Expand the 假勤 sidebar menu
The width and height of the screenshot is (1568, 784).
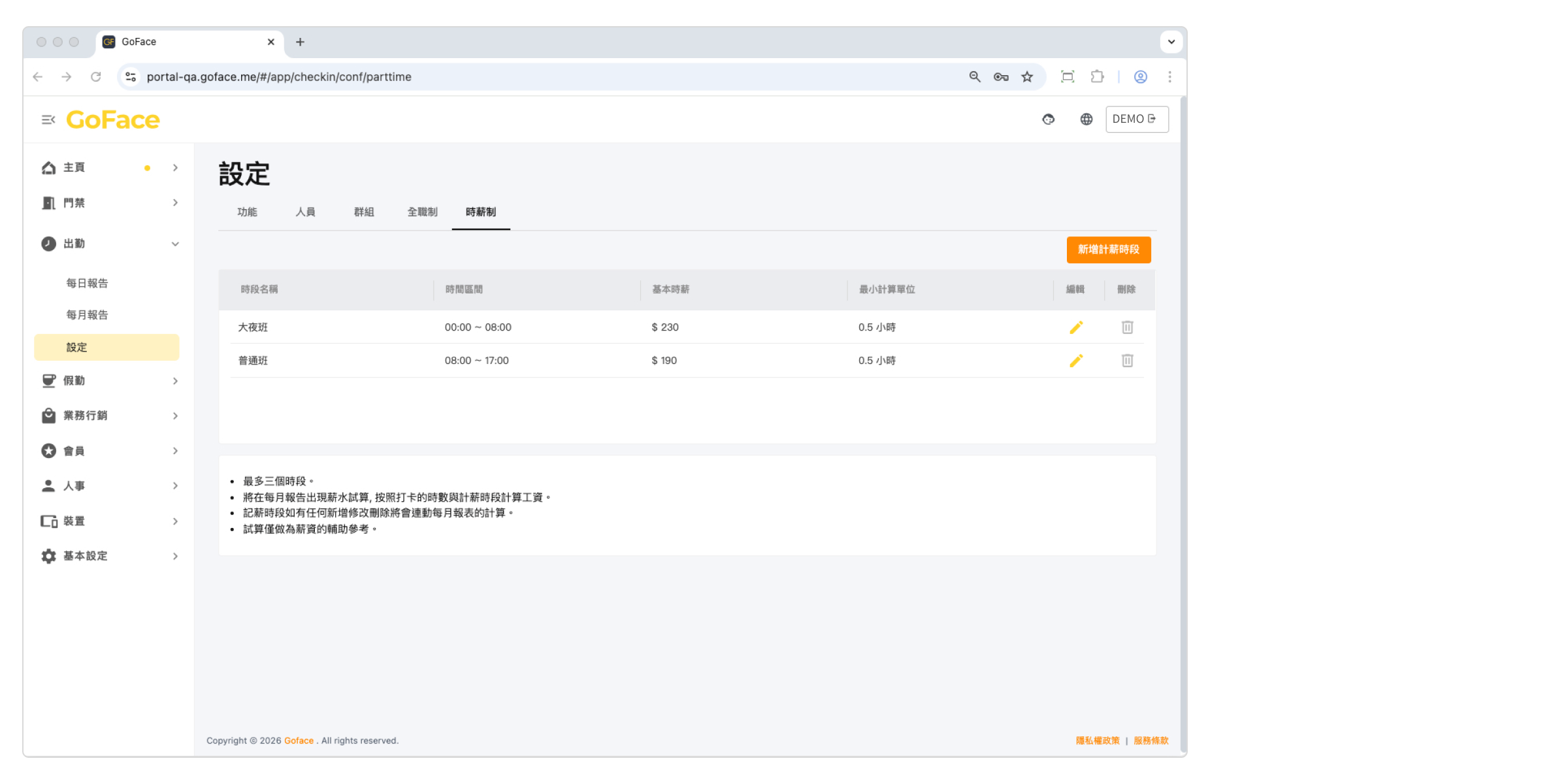coord(108,381)
